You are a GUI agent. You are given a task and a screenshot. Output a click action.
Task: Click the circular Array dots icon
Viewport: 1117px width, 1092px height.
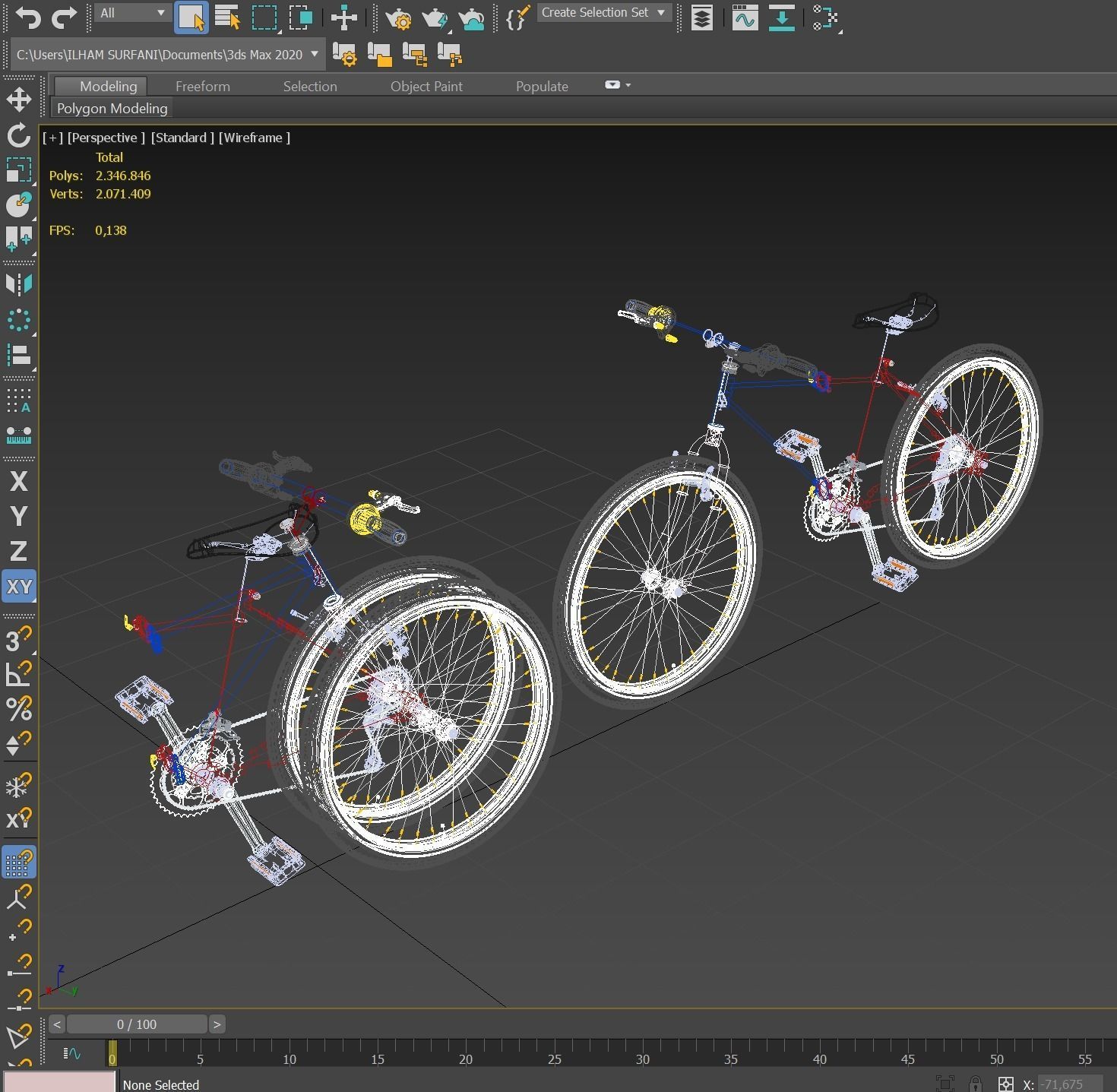click(x=19, y=320)
